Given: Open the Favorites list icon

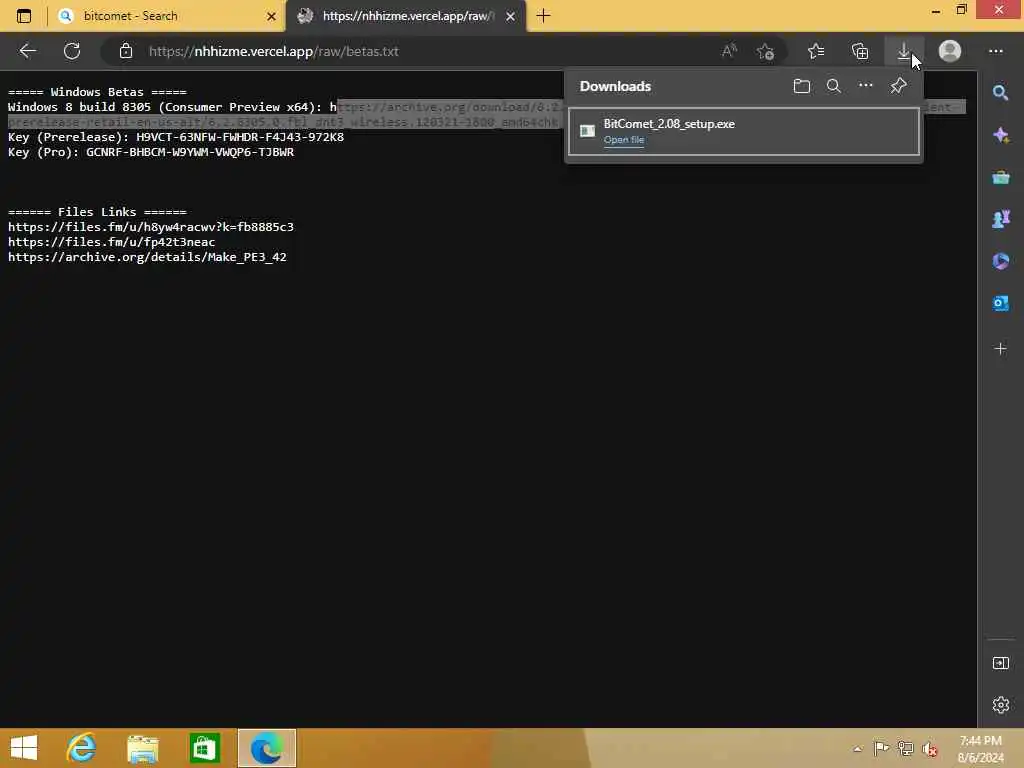Looking at the screenshot, I should pyautogui.click(x=816, y=51).
